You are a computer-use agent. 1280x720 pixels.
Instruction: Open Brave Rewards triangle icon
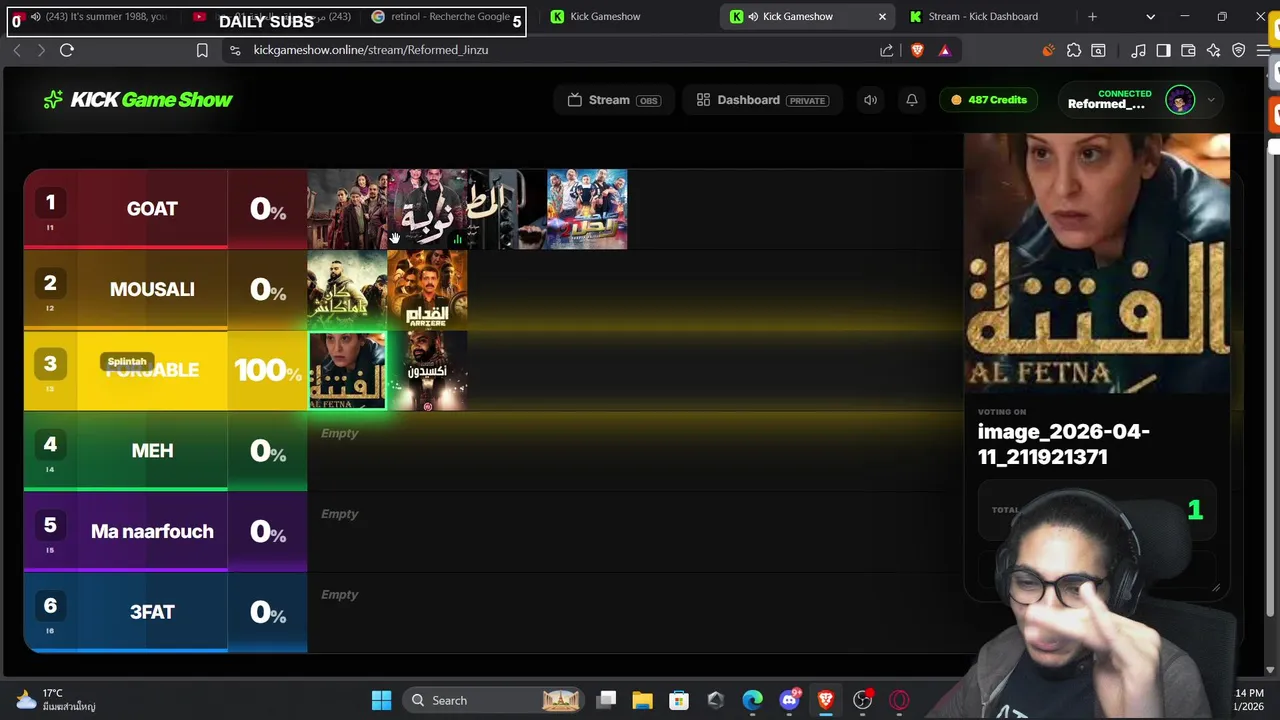coord(944,50)
